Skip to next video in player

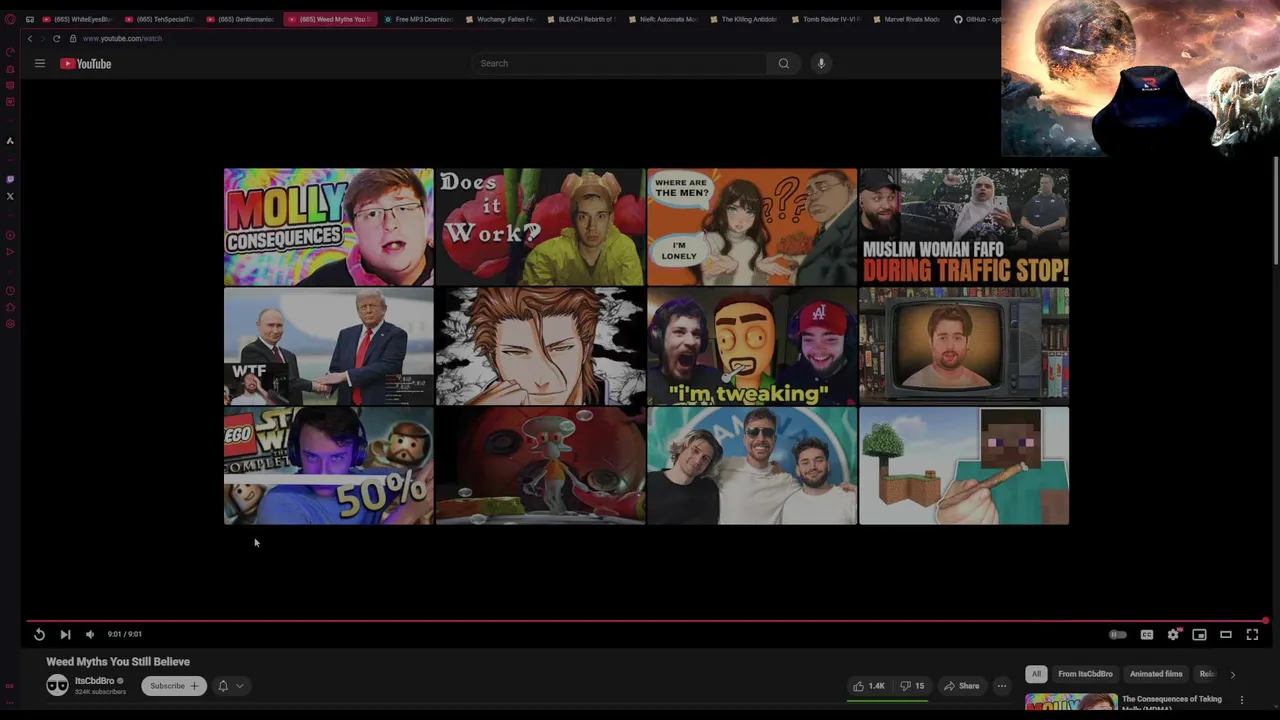click(65, 634)
